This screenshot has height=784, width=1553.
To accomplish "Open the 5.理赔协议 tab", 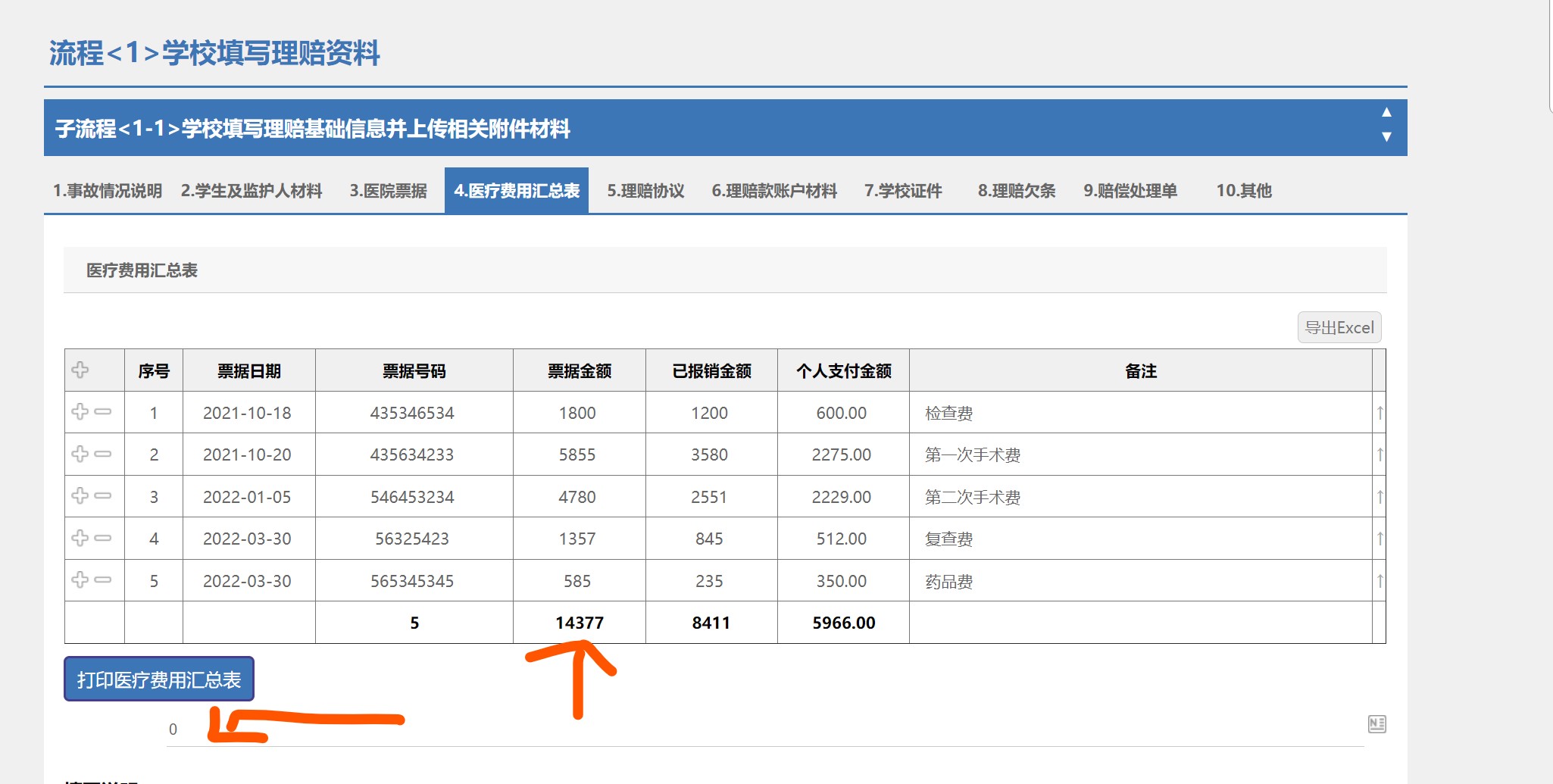I will 645,191.
